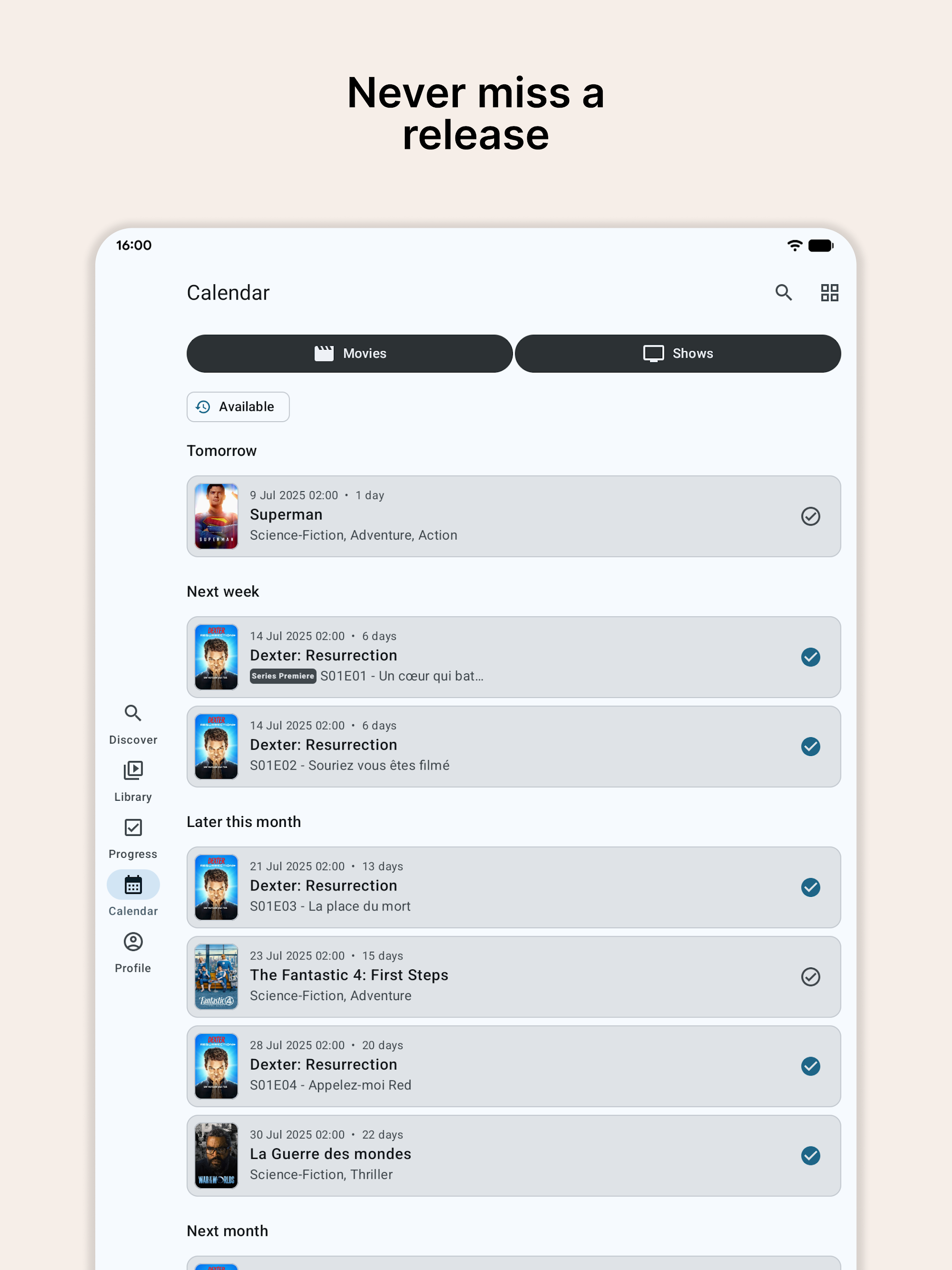Open Dexter: Resurrection S01E03 La place du mort
The width and height of the screenshot is (952, 1270).
[x=513, y=887]
